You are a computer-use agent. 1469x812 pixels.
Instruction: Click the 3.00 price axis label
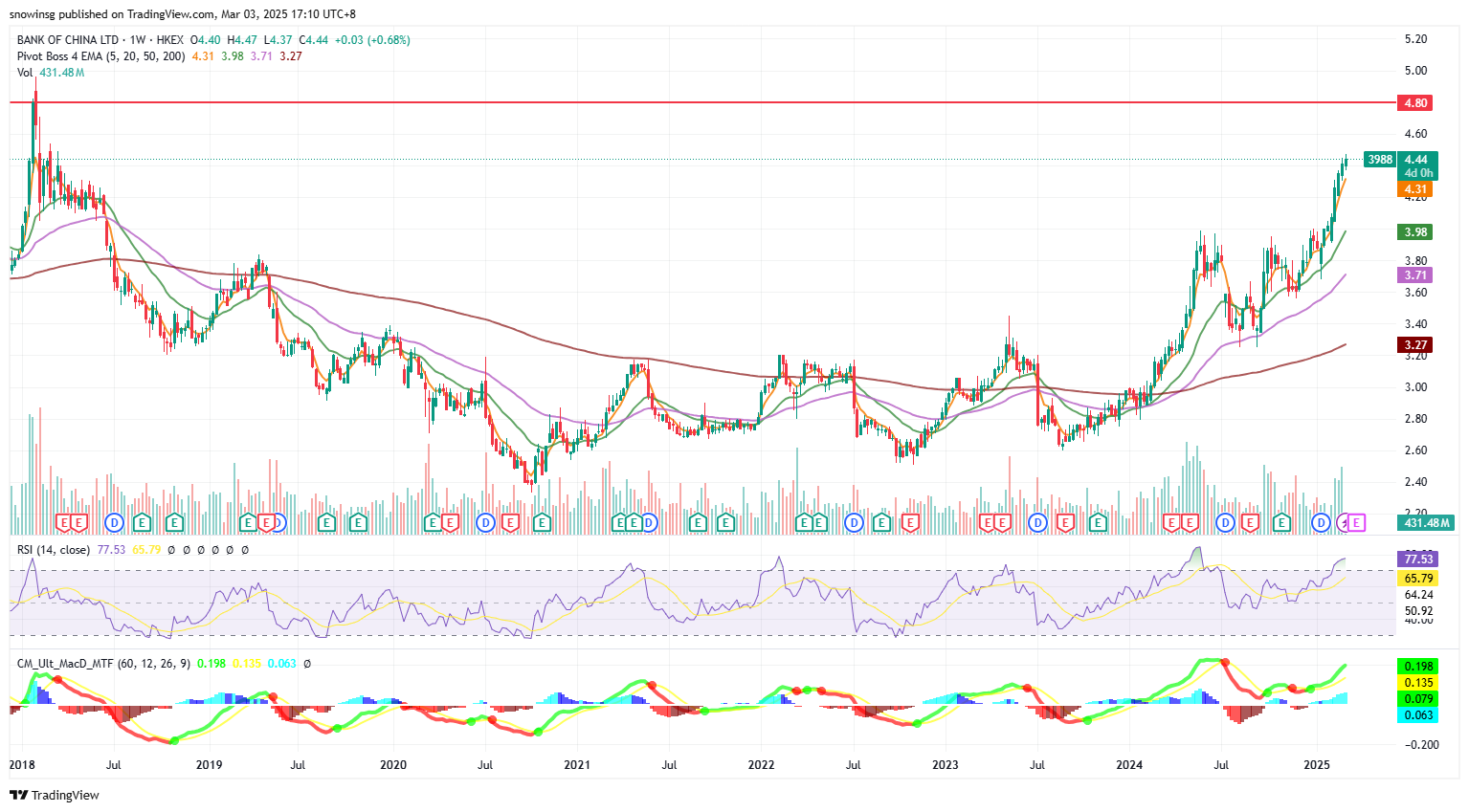(x=1415, y=387)
